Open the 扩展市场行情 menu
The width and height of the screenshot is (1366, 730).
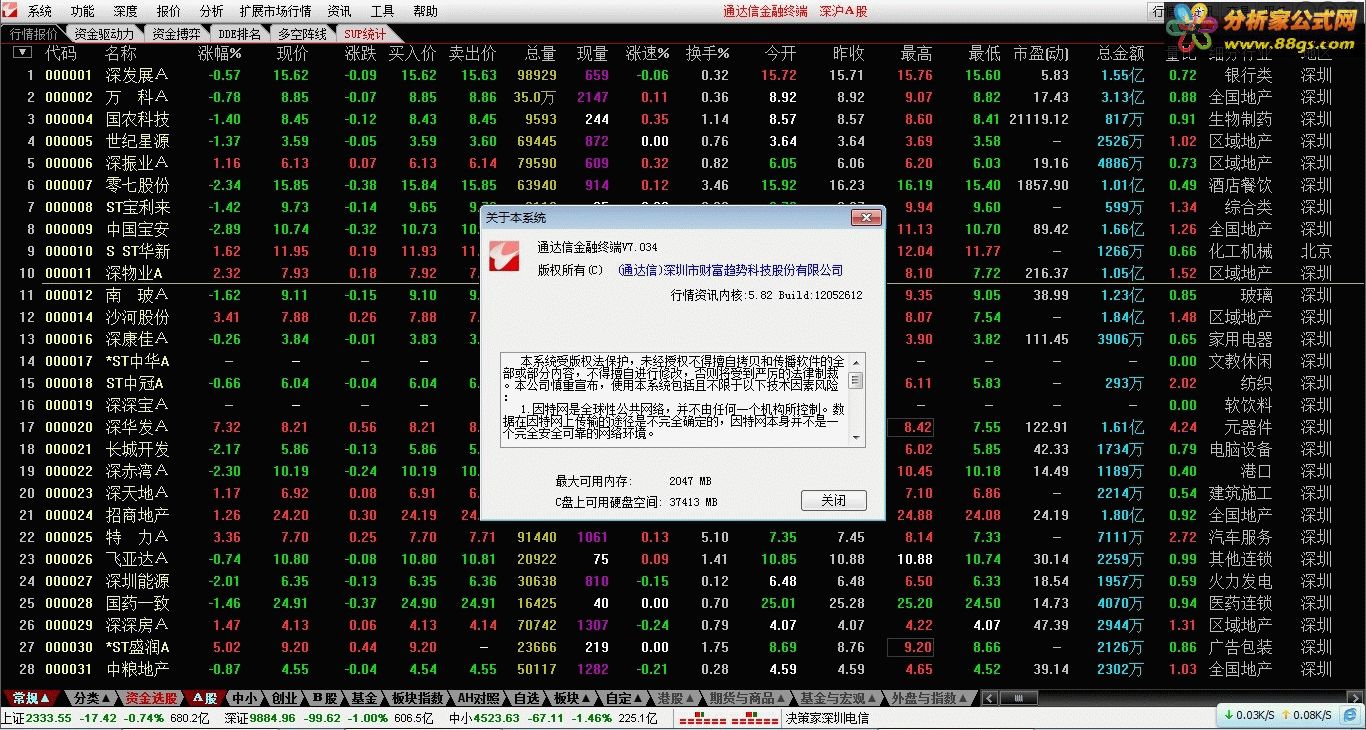tap(276, 12)
